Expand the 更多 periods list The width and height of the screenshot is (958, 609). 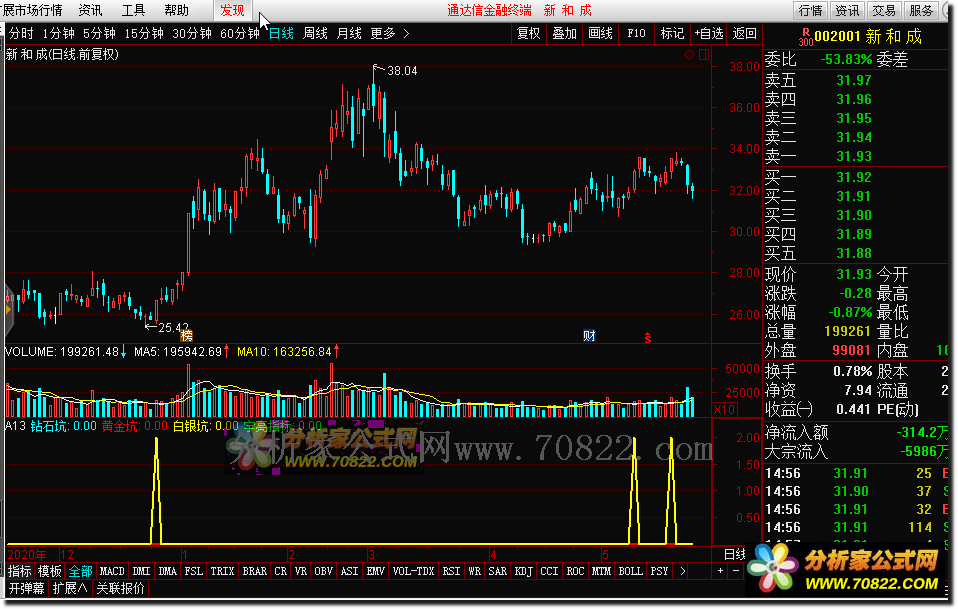389,34
